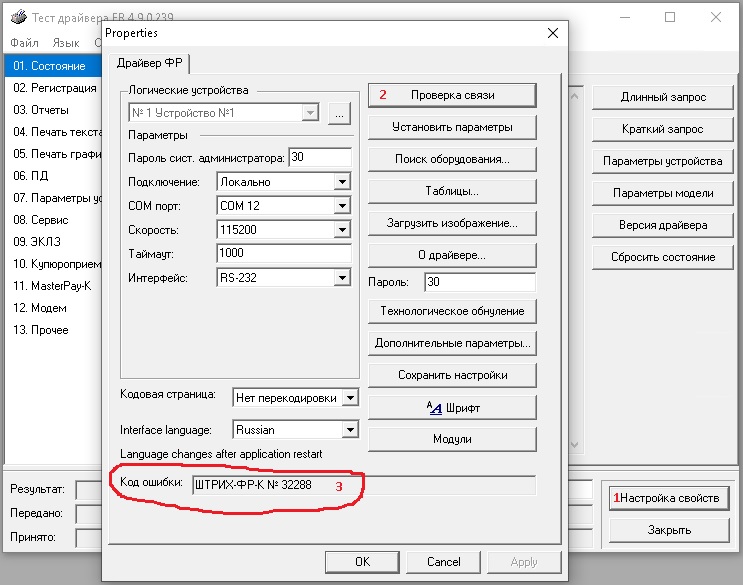
Task: Expand Interface language dropdown
Action: (x=349, y=430)
